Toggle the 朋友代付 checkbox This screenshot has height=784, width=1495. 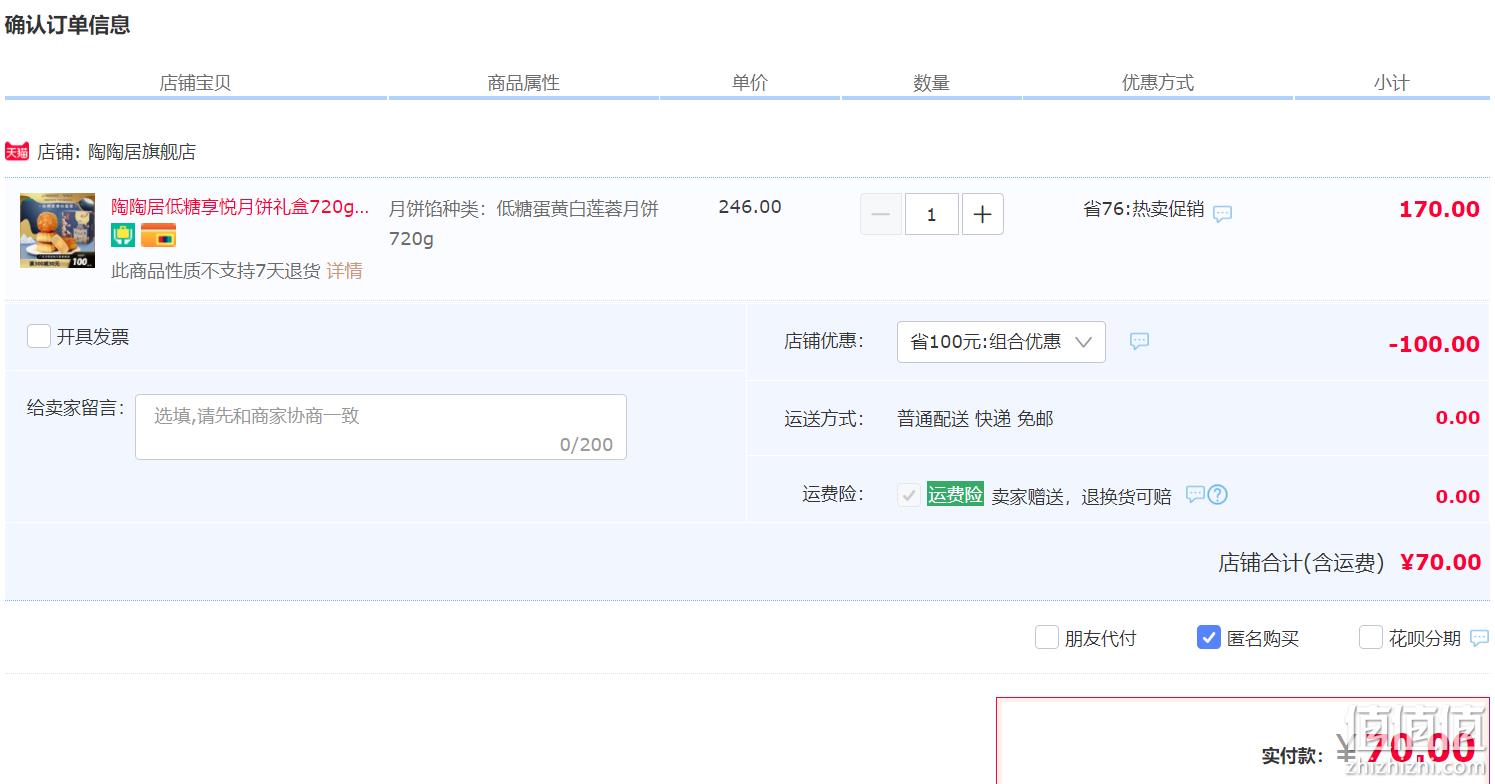click(1047, 637)
